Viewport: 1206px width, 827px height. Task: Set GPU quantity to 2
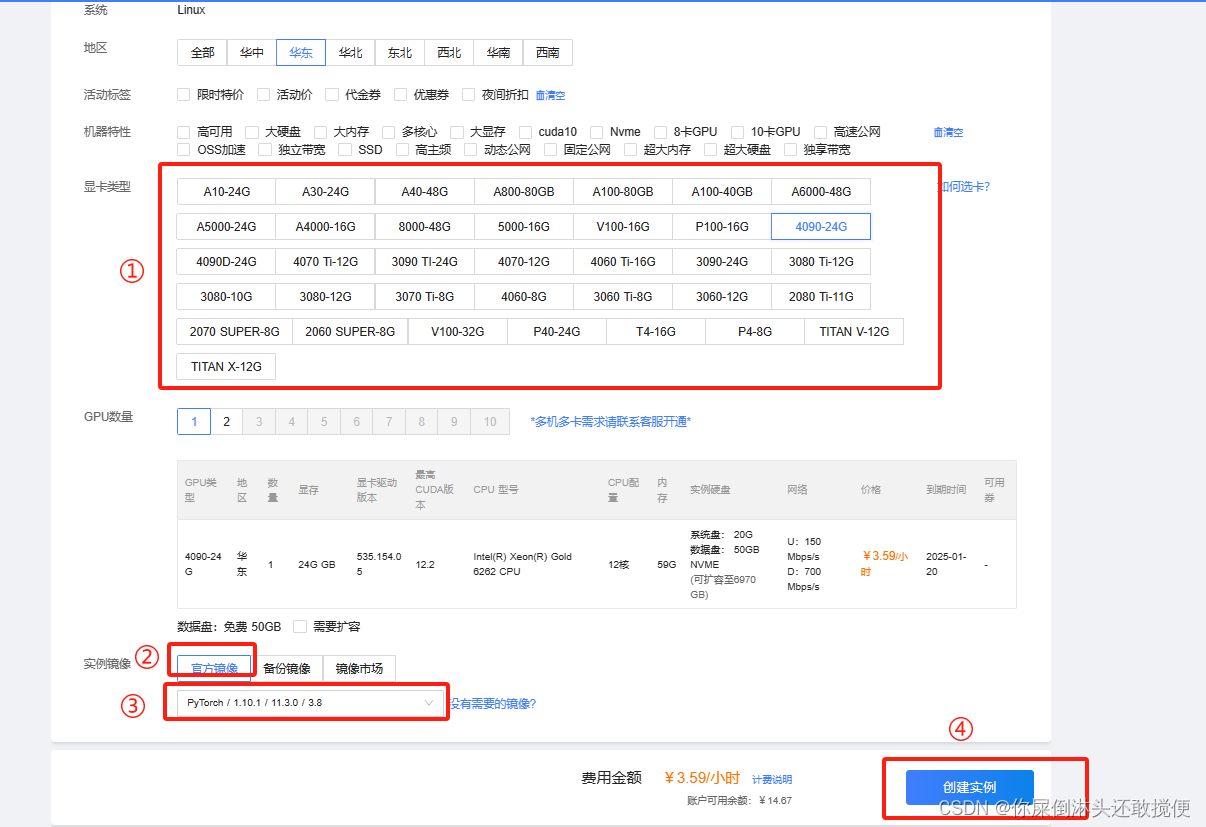[x=226, y=422]
